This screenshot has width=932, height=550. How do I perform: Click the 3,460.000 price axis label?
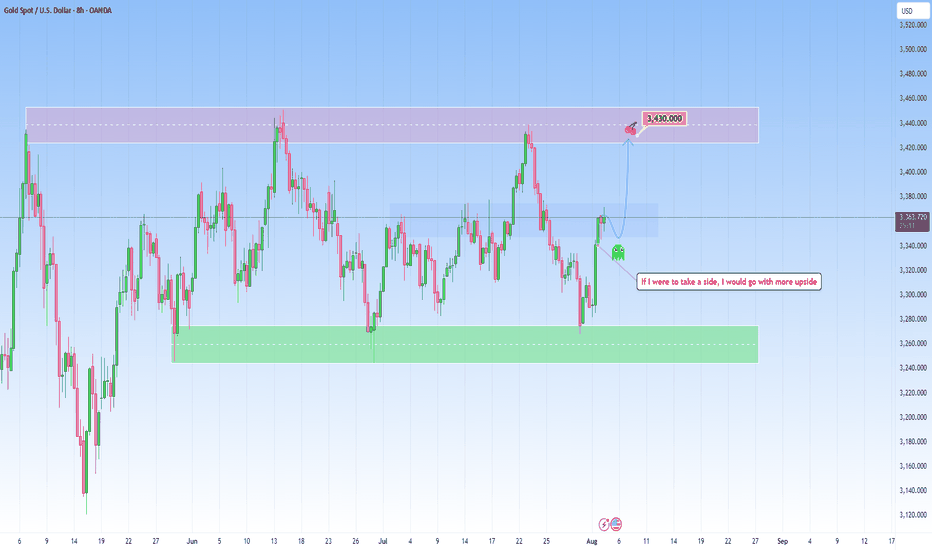(913, 98)
